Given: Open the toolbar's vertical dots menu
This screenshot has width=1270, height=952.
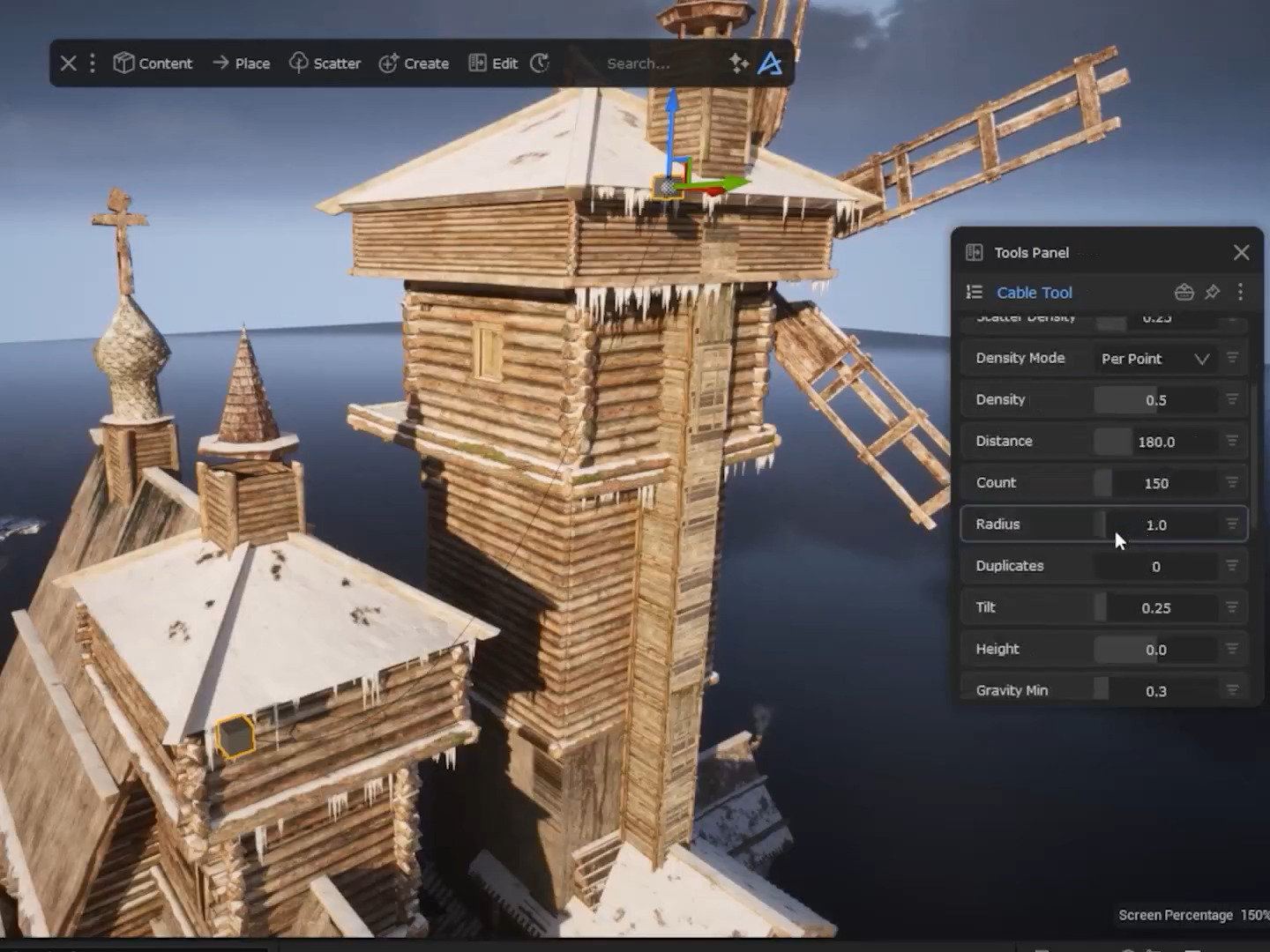Looking at the screenshot, I should (92, 63).
